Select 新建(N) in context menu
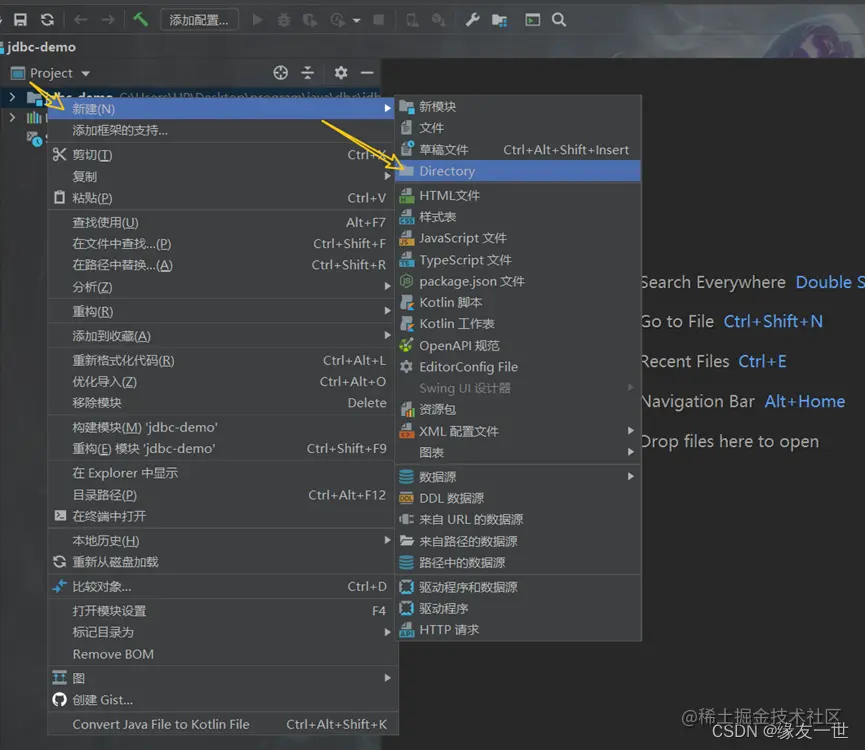865x750 pixels. 221,109
